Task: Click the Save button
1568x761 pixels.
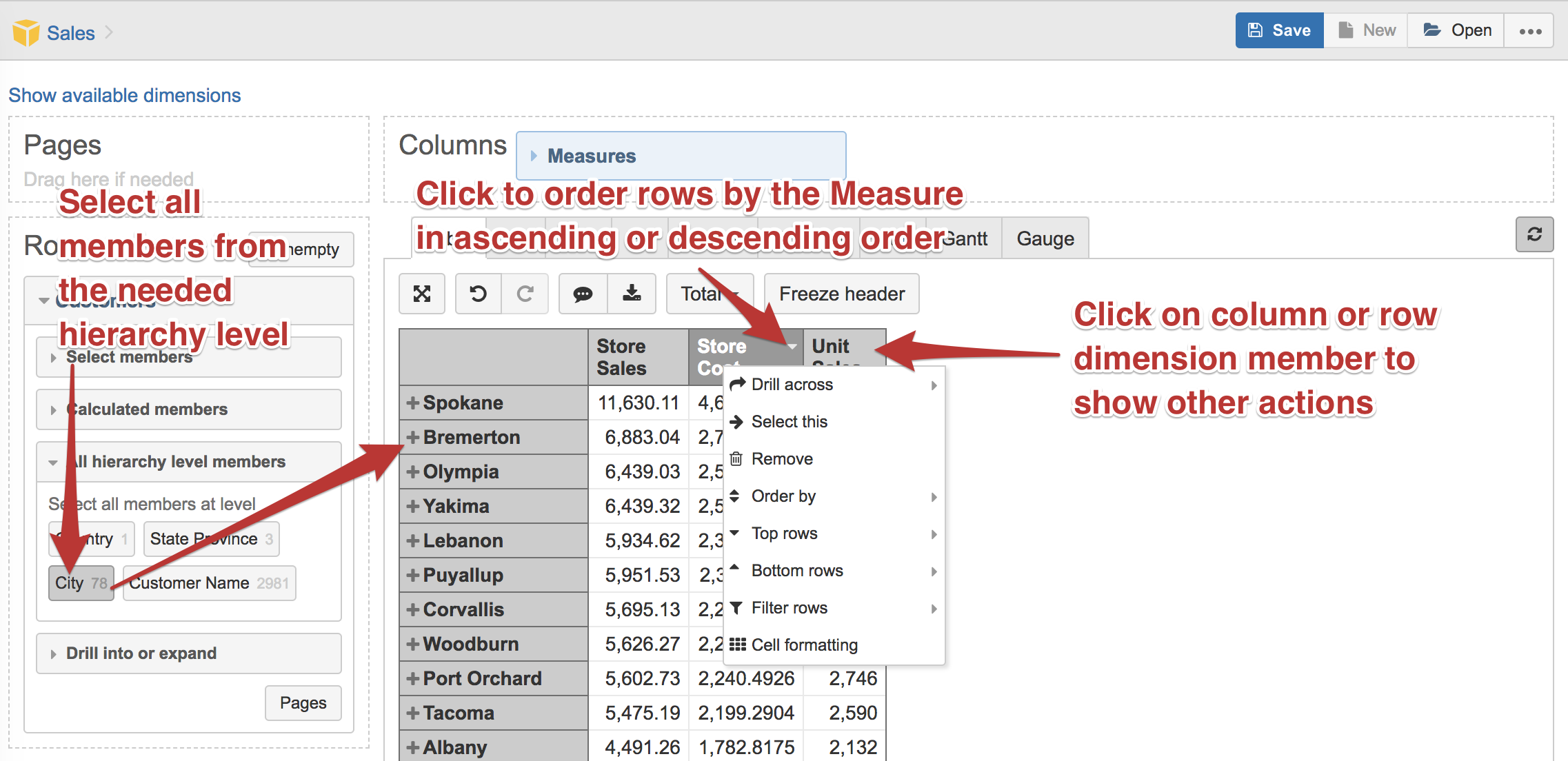Action: tap(1279, 30)
